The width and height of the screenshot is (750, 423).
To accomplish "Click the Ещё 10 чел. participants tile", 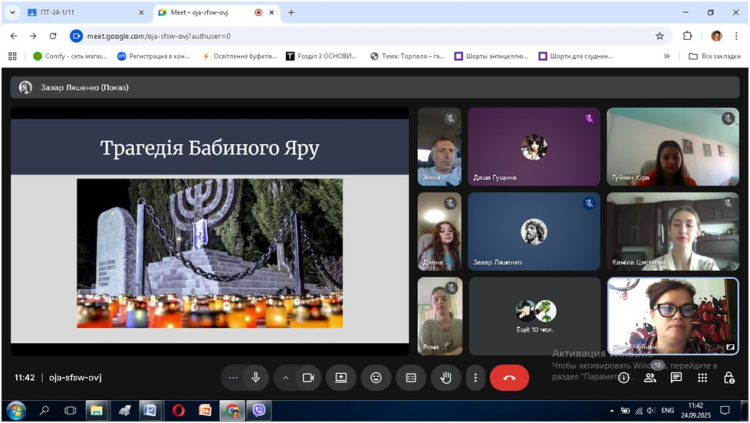I will (x=534, y=316).
